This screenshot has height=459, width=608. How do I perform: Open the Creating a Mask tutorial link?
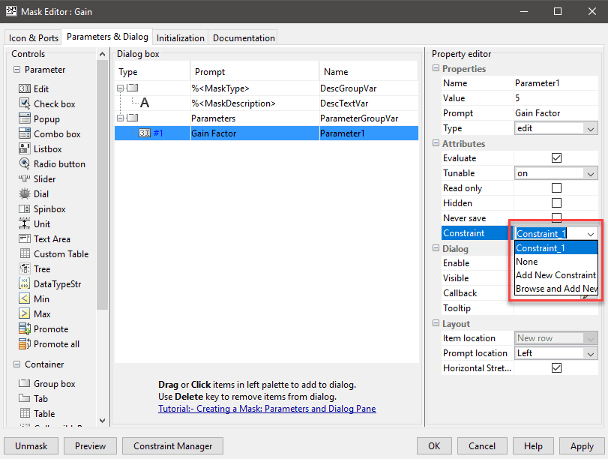pyautogui.click(x=267, y=409)
